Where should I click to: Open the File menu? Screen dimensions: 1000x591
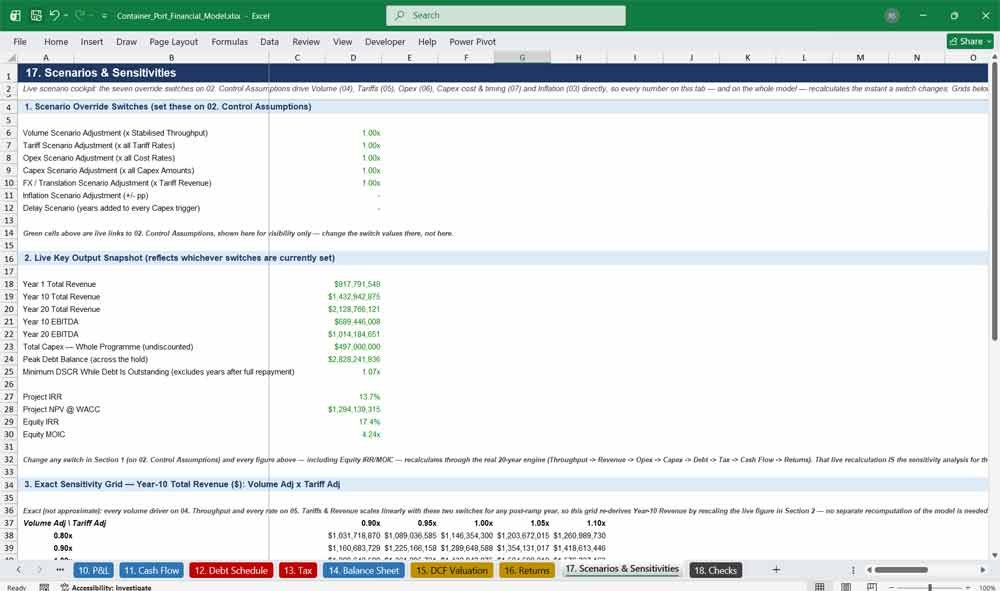[x=20, y=41]
